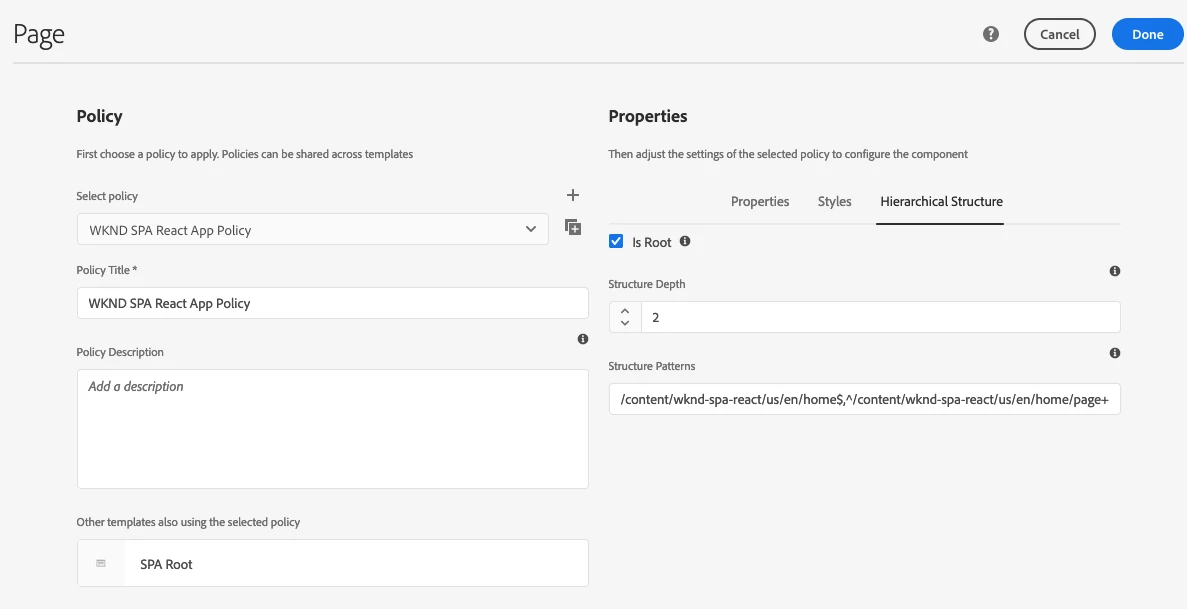Switch to the Properties tab
This screenshot has width=1187, height=609.
click(760, 201)
